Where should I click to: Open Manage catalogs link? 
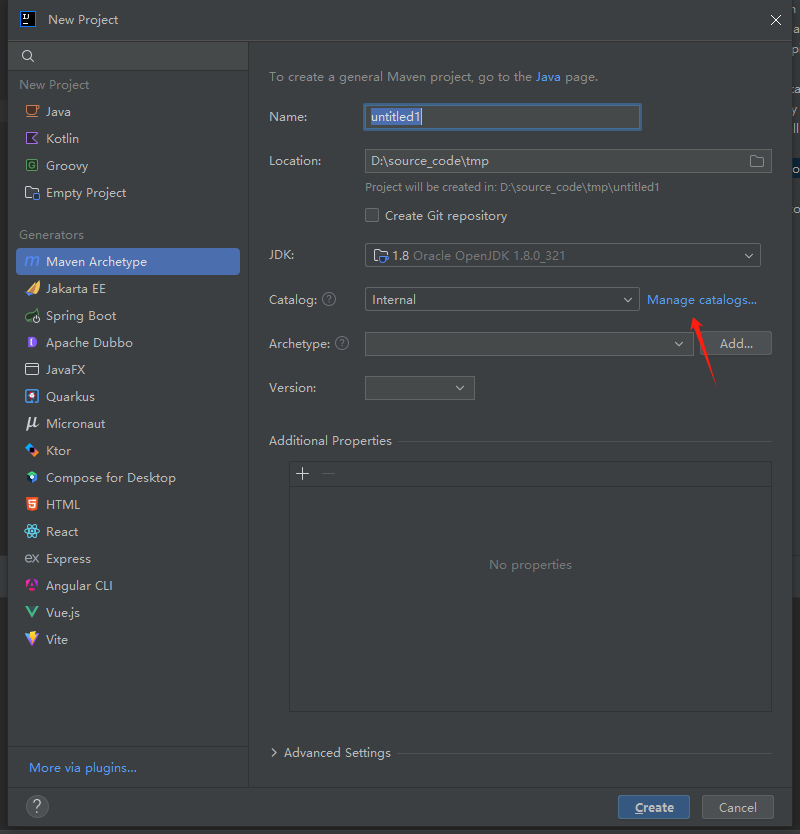pos(702,299)
